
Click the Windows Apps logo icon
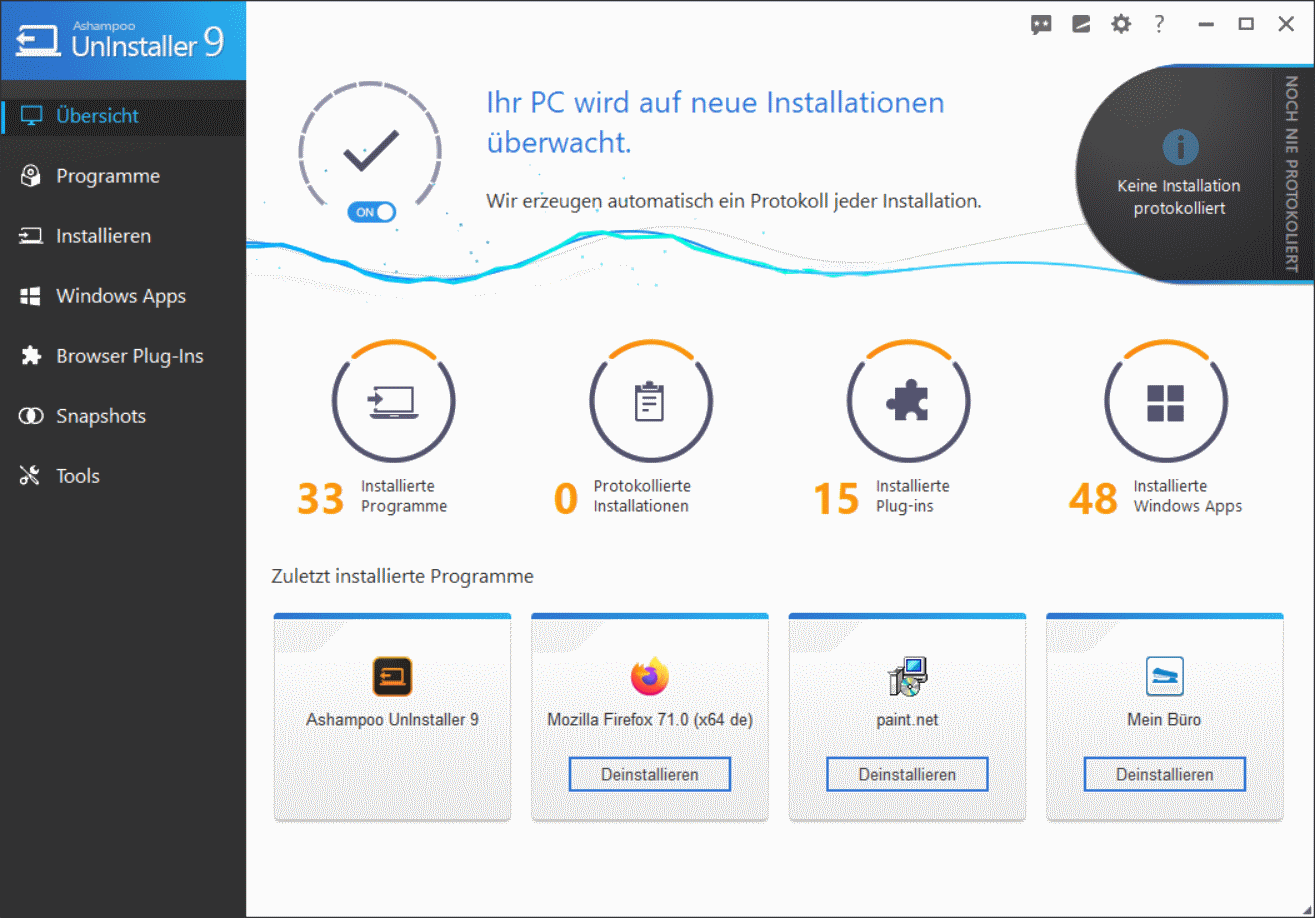coord(31,296)
